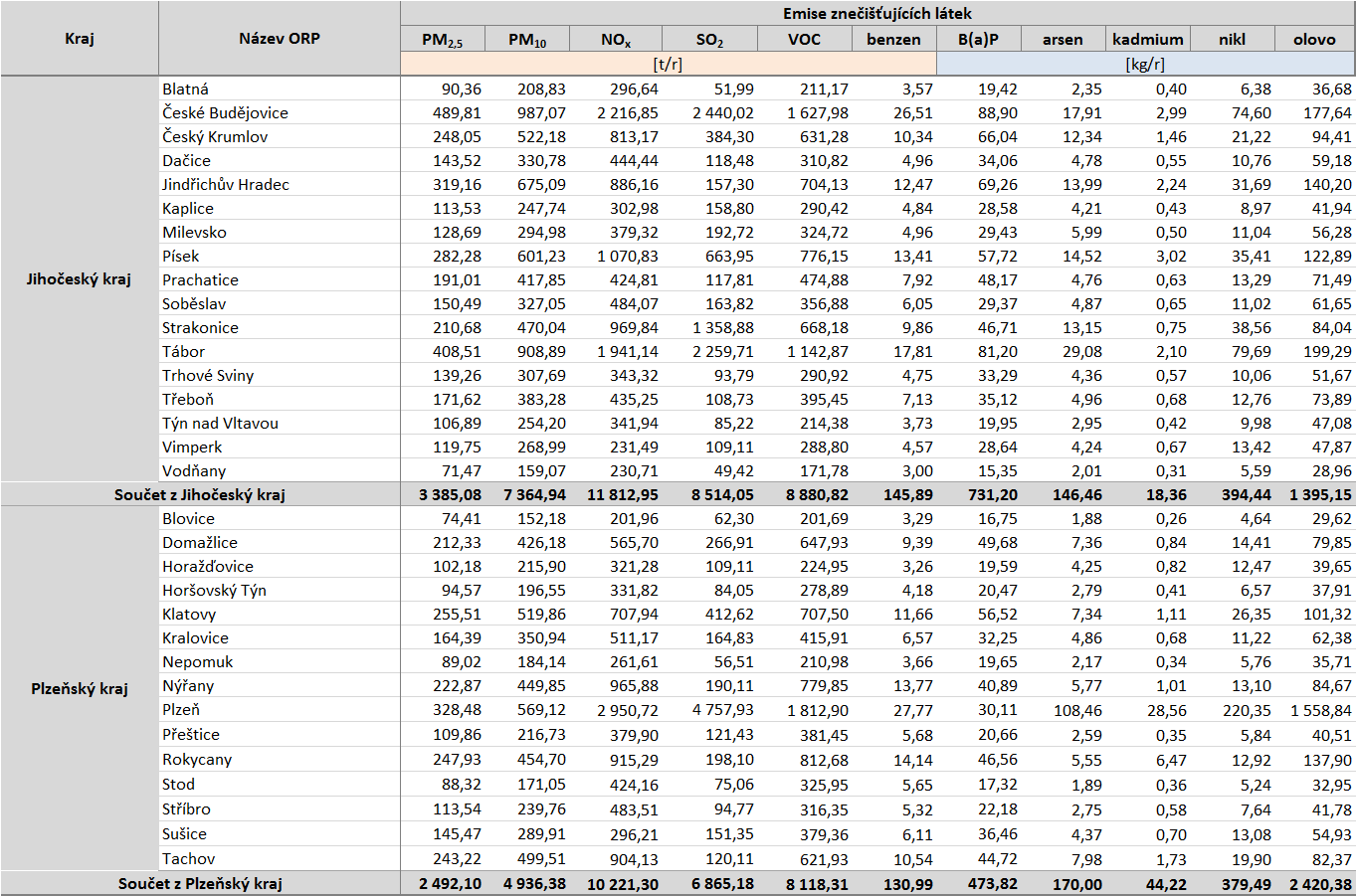This screenshot has height=896, width=1356.
Task: Click the Kaplice row name
Action: coord(188,209)
